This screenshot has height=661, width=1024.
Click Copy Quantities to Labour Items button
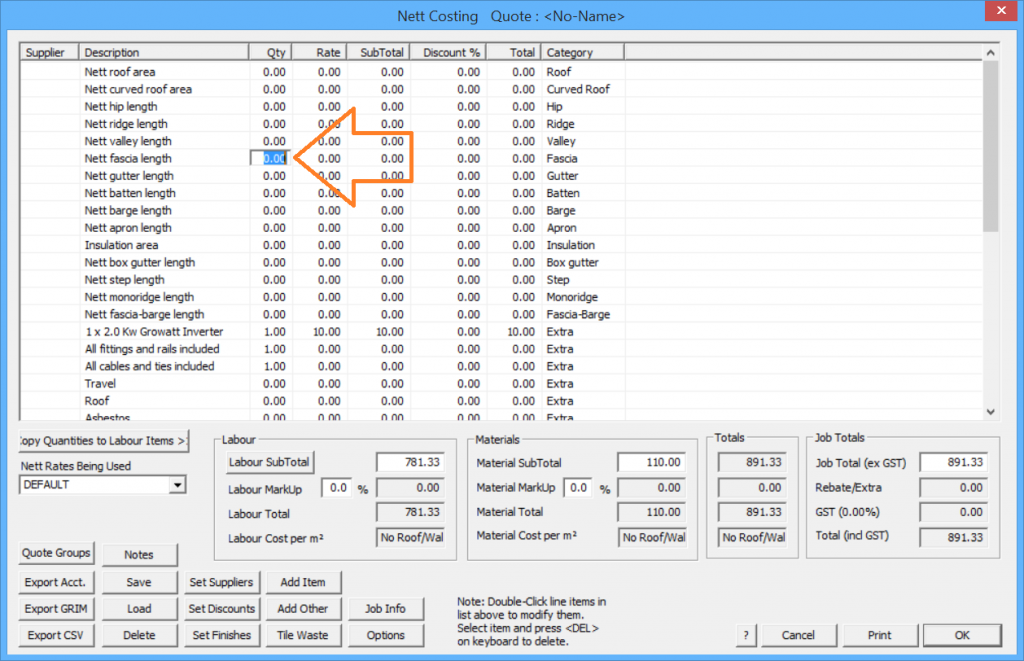tap(103, 441)
